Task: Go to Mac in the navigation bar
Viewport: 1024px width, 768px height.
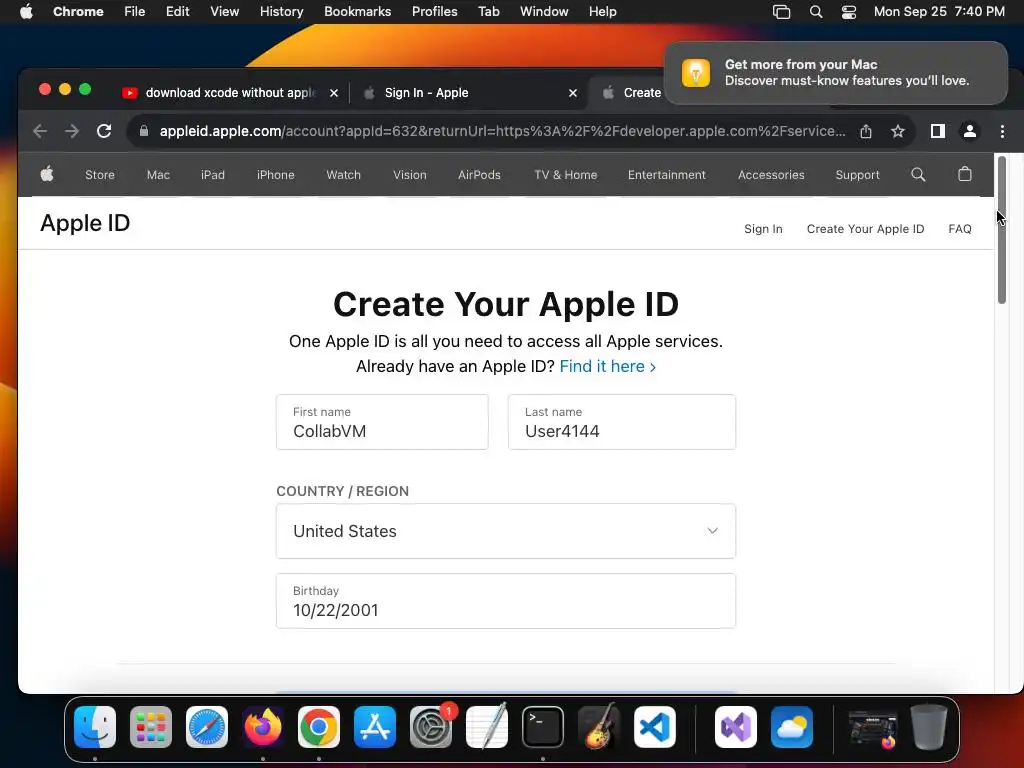Action: 158,174
